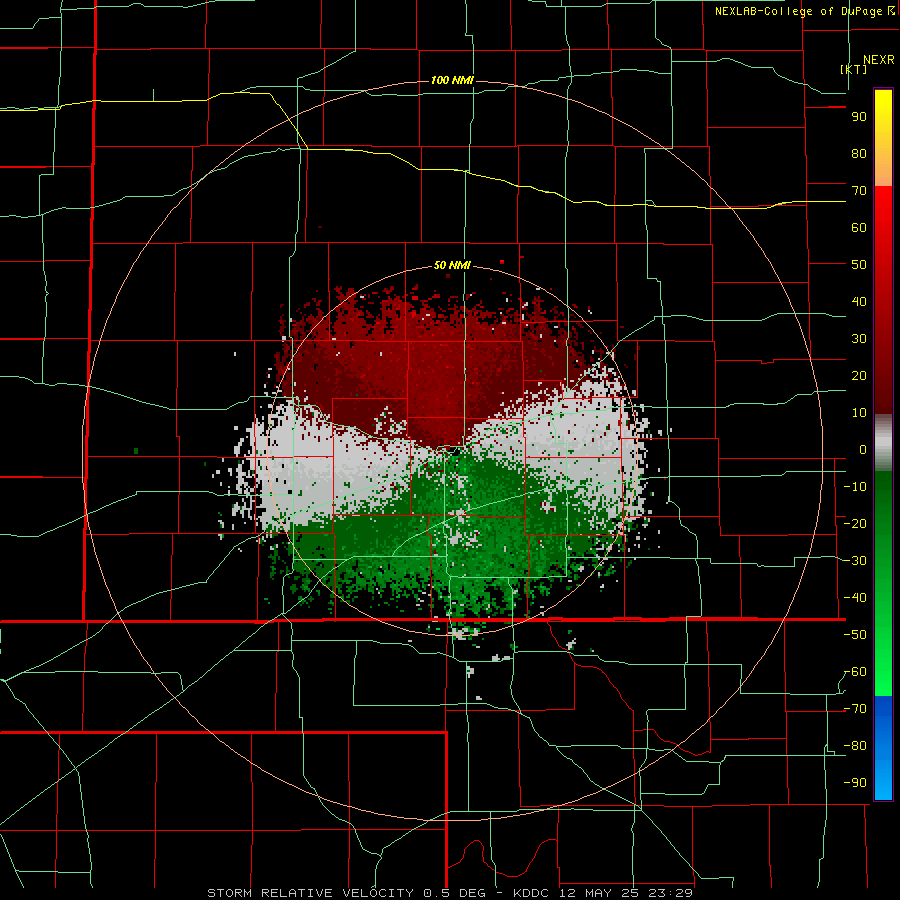Click the [KT] units label

tap(854, 69)
